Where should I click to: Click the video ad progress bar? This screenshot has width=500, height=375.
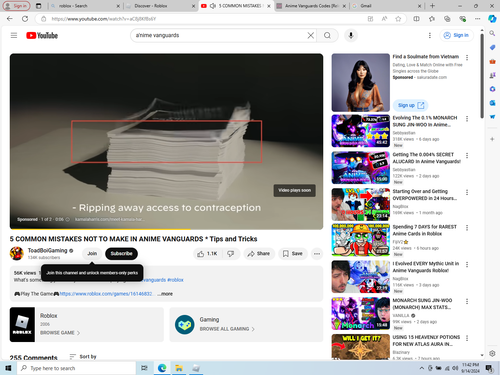(x=166, y=229)
